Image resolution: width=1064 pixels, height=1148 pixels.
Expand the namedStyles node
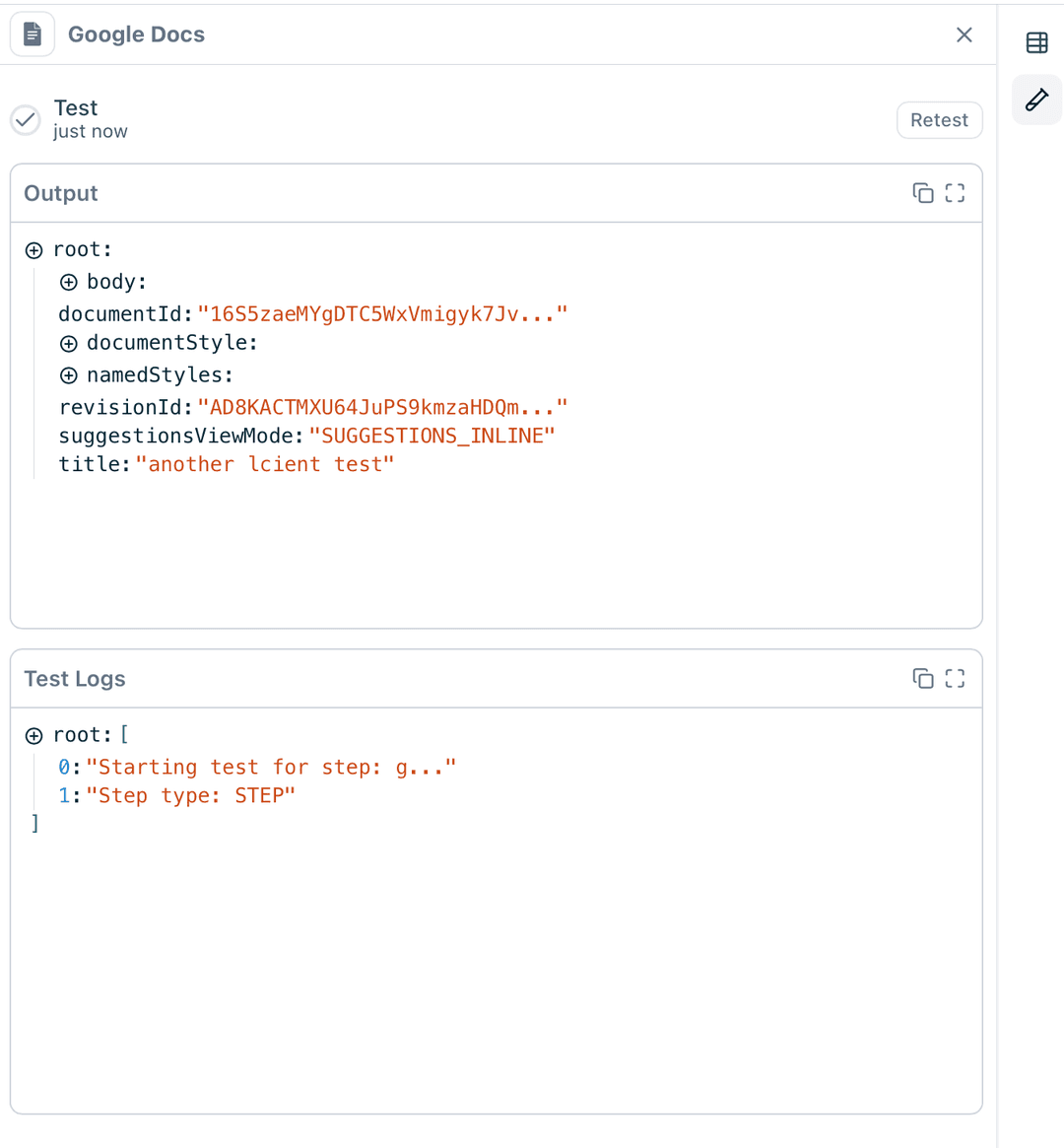(69, 375)
